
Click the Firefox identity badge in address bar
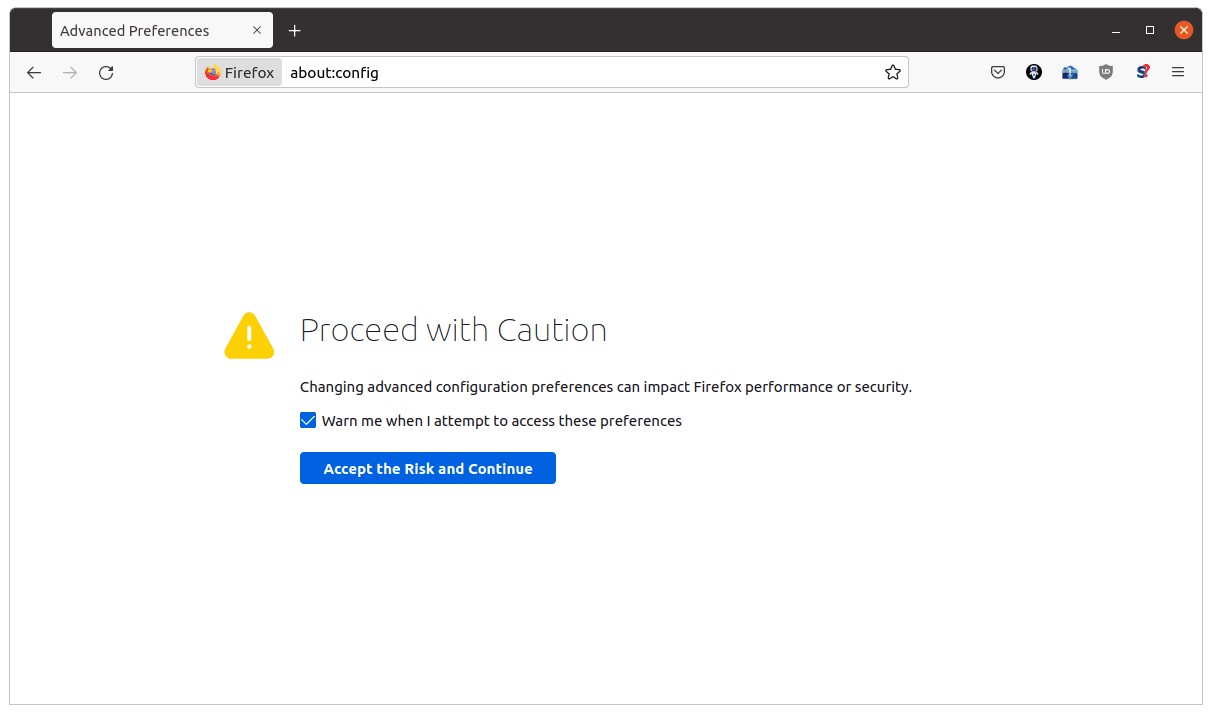pos(240,72)
